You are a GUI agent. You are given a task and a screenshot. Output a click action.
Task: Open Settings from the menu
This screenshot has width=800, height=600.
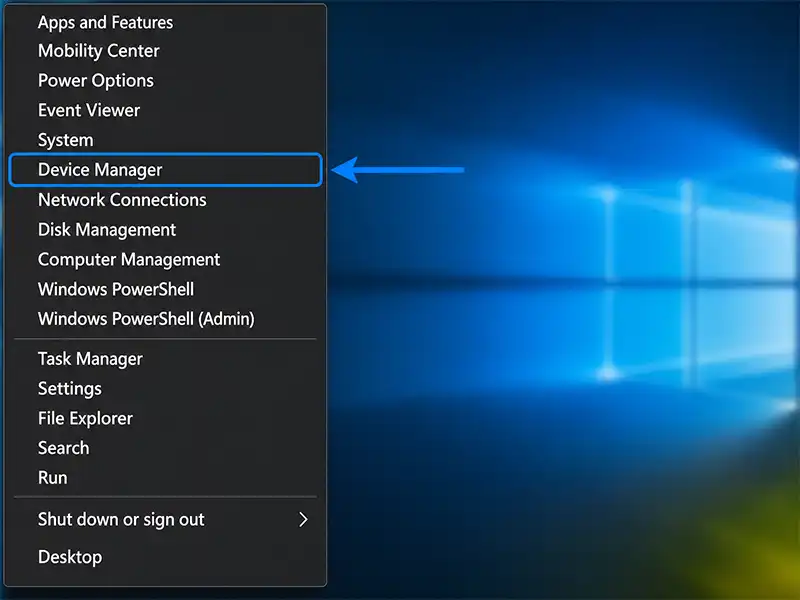165,389
